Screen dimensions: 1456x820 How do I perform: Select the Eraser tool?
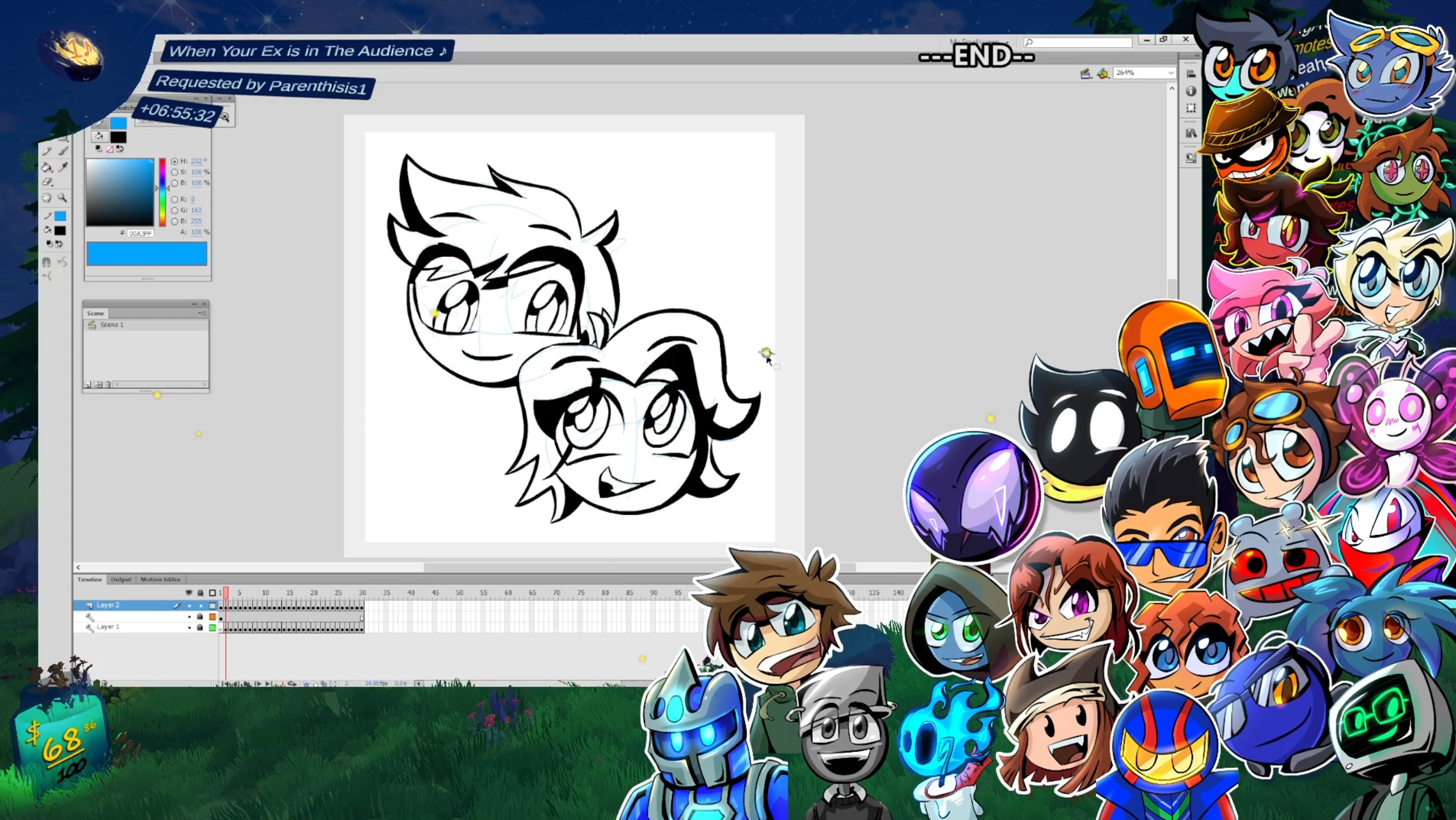point(47,183)
